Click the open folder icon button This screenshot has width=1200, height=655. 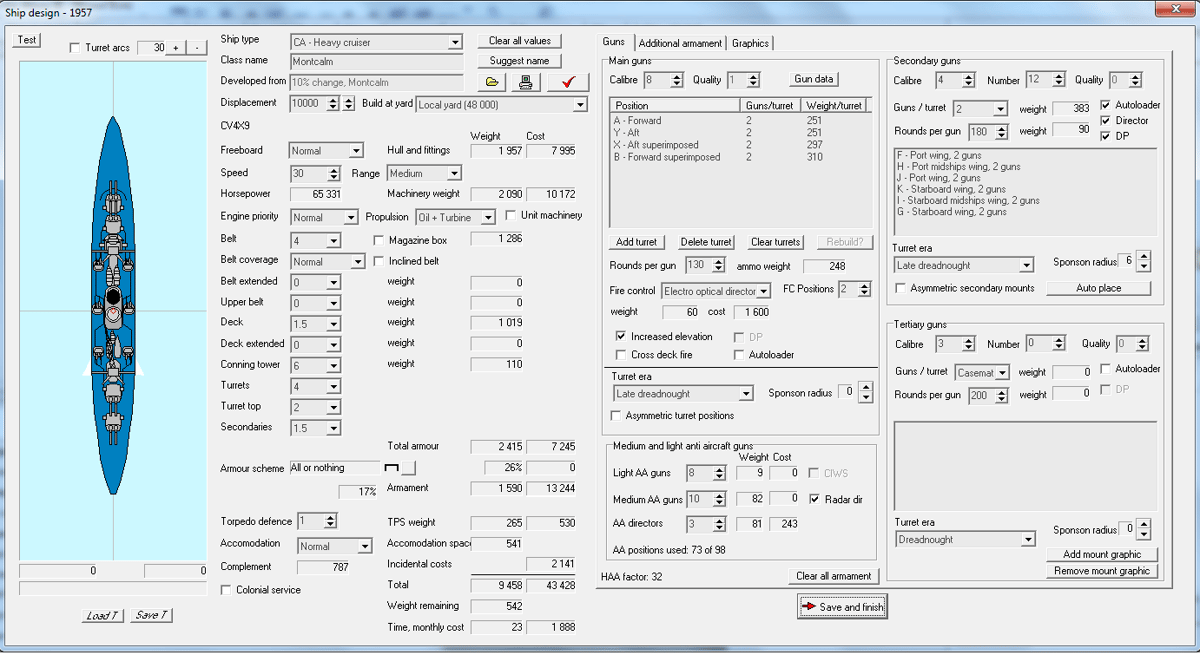(492, 82)
